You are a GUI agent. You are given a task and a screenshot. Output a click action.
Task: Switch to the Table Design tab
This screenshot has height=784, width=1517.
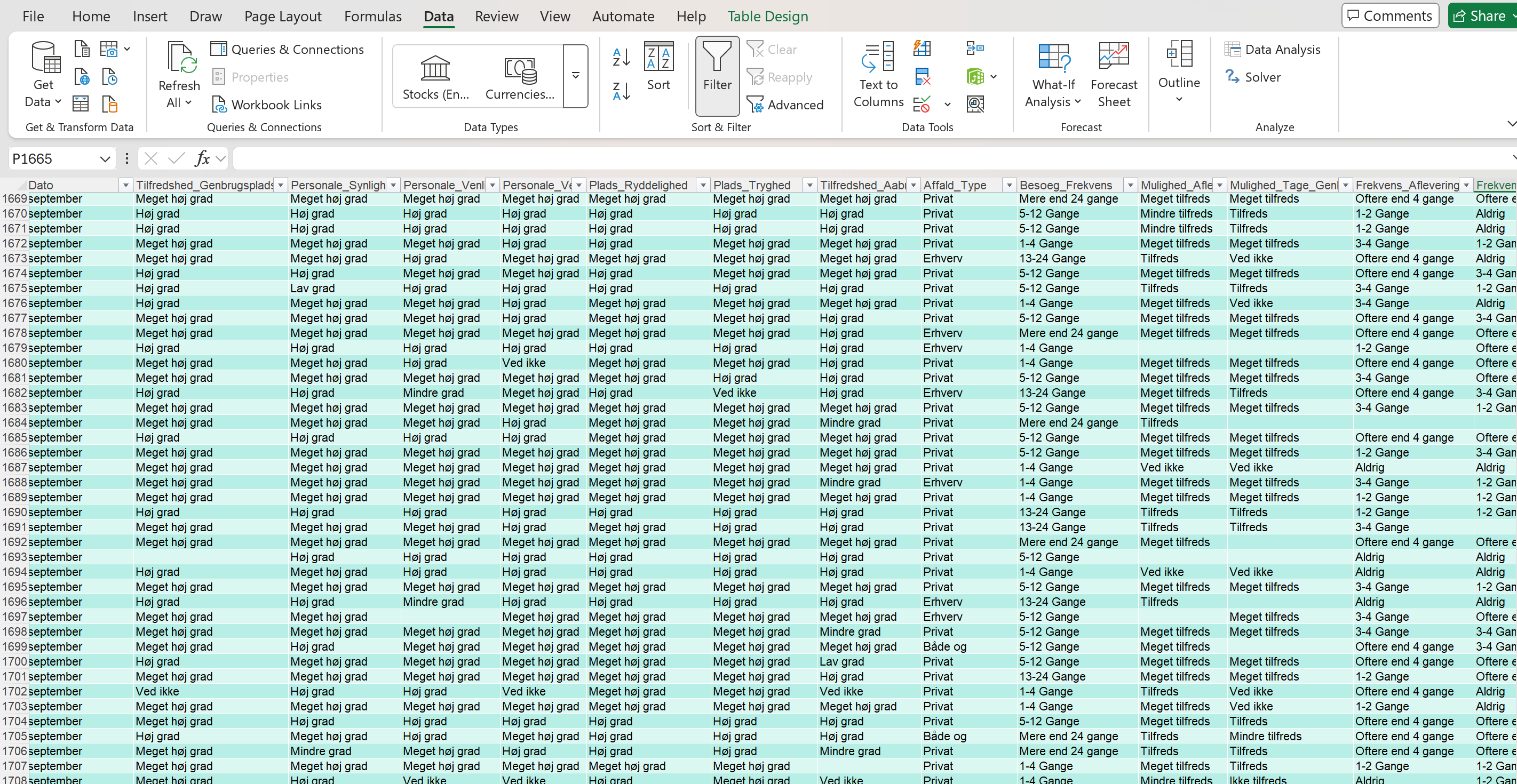tap(767, 16)
